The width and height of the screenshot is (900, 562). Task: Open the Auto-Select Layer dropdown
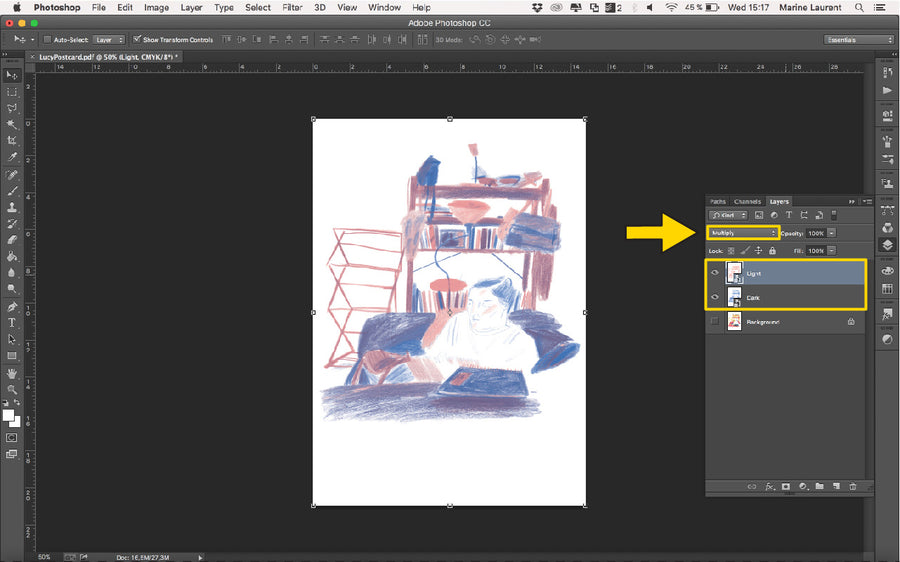point(110,40)
